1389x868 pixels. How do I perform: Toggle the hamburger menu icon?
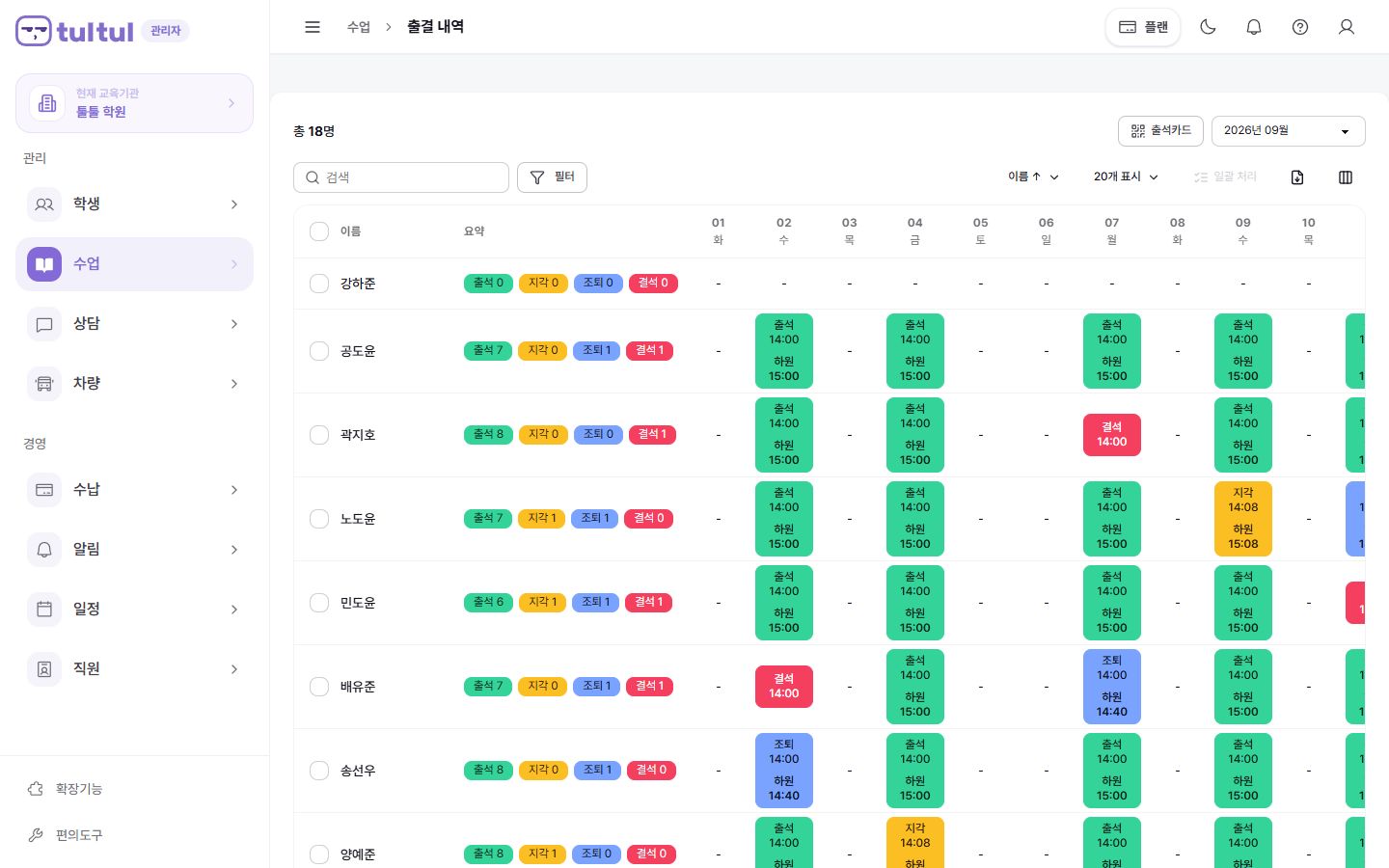click(x=313, y=27)
